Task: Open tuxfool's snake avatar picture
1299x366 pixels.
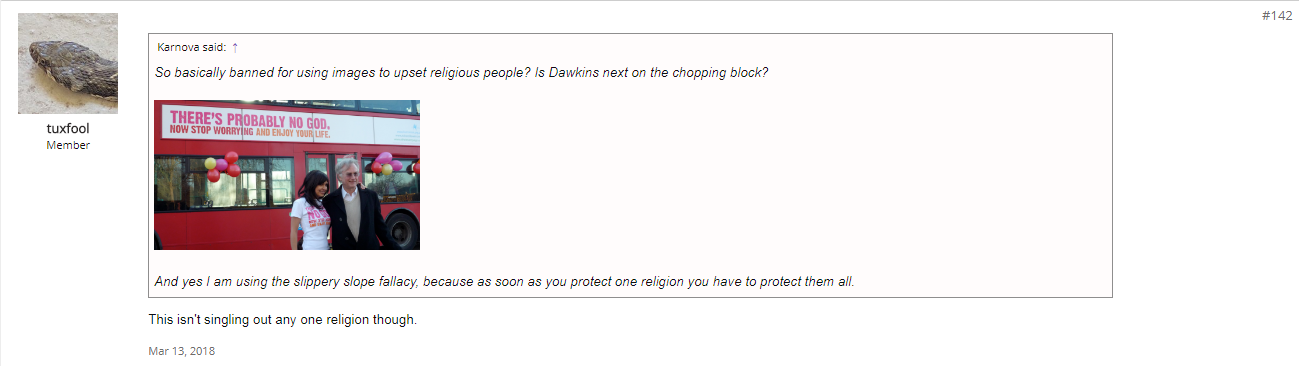Action: tap(68, 64)
